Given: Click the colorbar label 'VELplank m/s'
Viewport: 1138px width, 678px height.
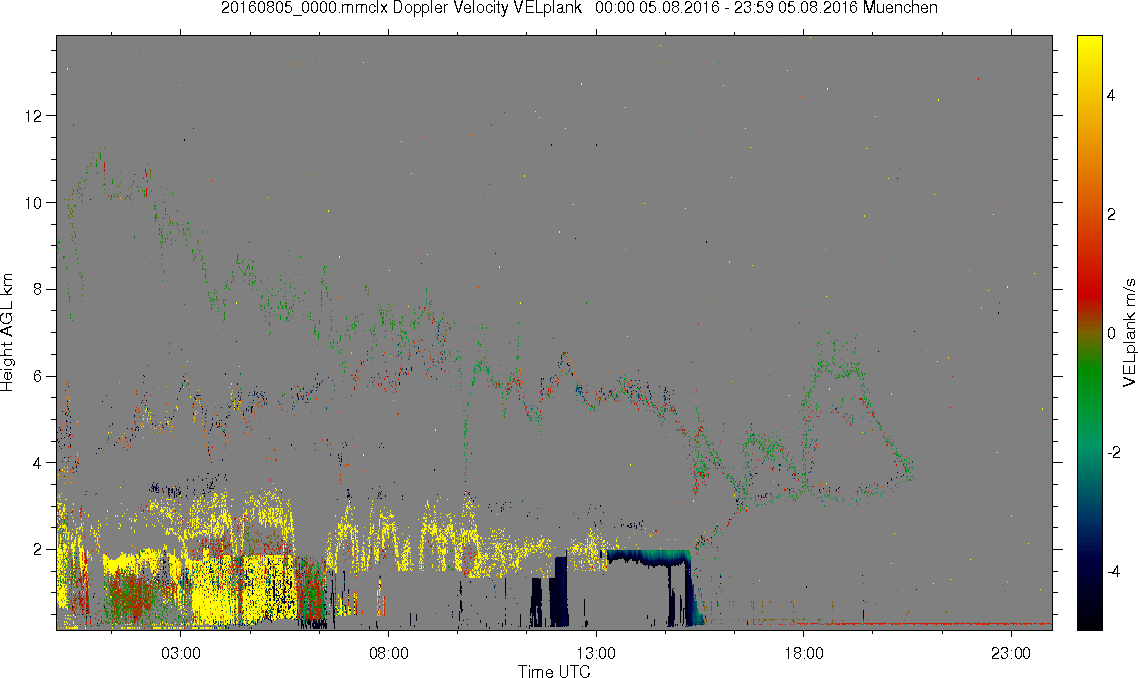Looking at the screenshot, I should point(1129,332).
